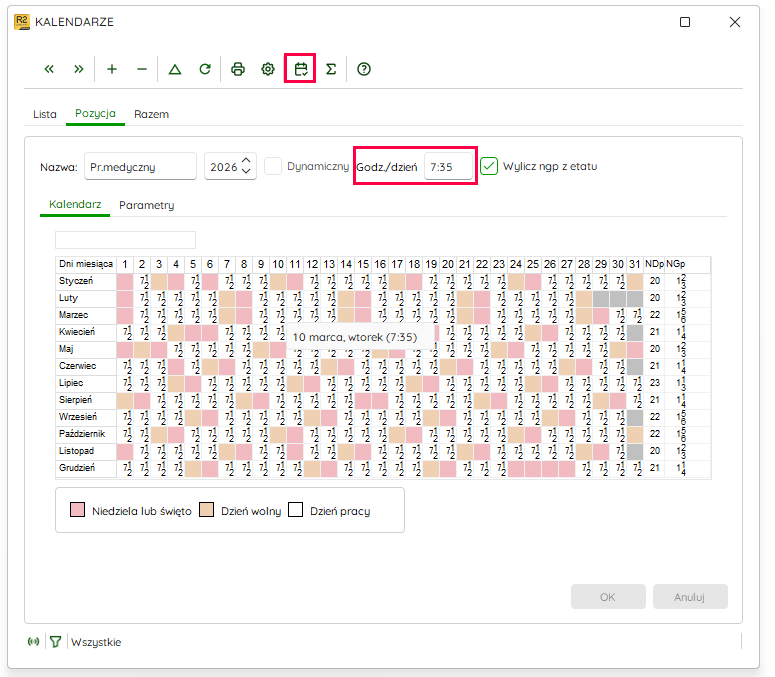Click the Czerwiec row header
Viewport: 775px width, 677px height.
coord(86,366)
